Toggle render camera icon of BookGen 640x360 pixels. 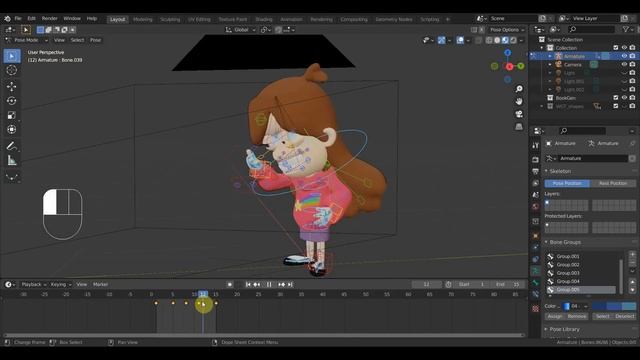point(632,98)
